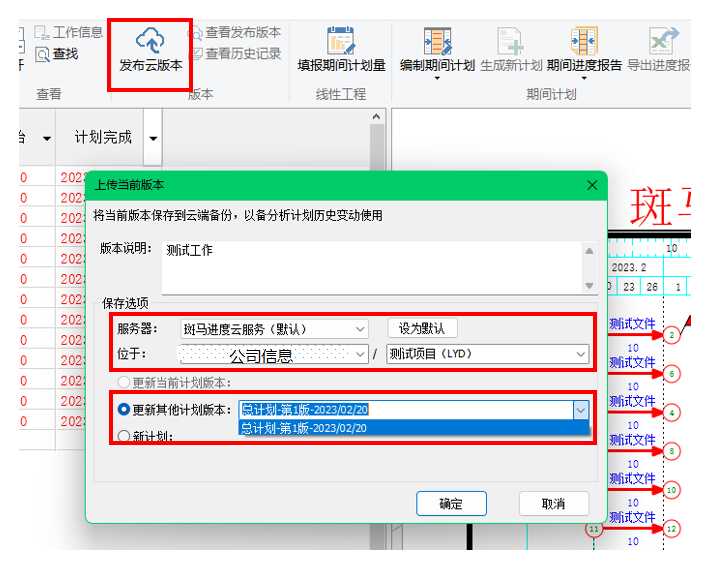Select the 更新当前计划版本 radio option
725x573 pixels.
pos(125,382)
